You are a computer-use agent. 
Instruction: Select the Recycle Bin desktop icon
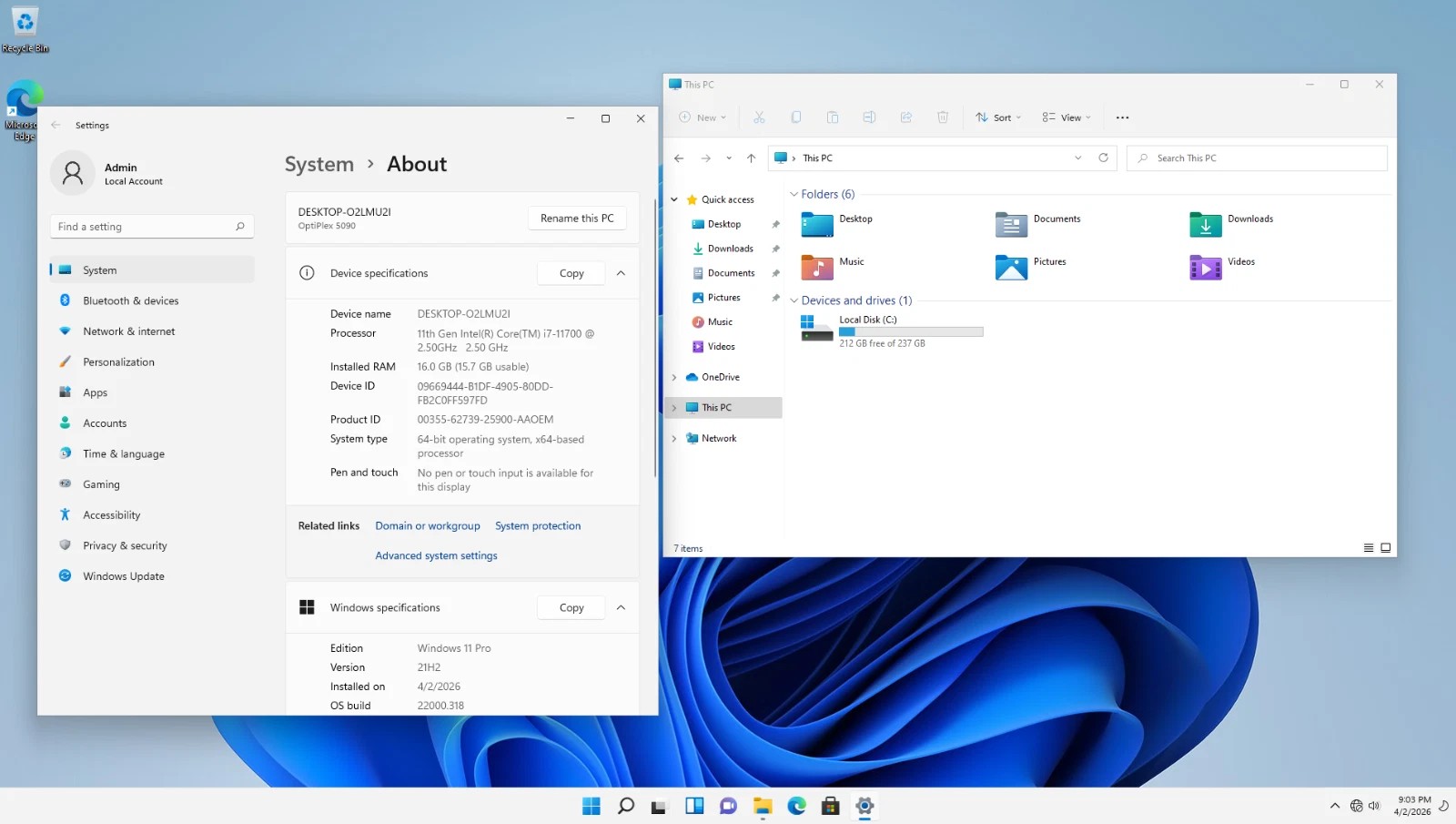(25, 30)
